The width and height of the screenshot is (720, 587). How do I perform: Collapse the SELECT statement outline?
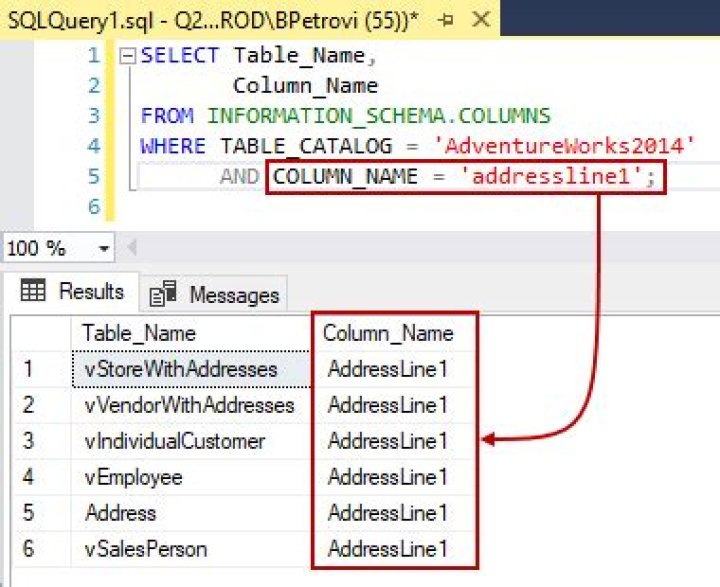pyautogui.click(x=126, y=57)
